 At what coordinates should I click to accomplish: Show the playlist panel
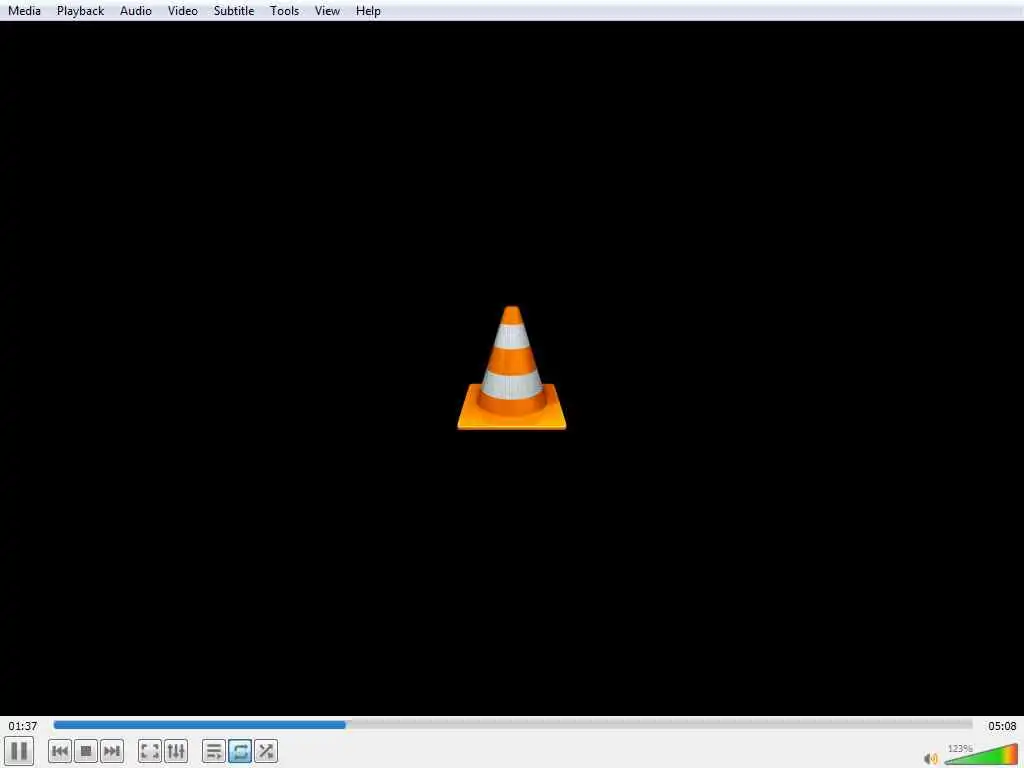(x=214, y=751)
